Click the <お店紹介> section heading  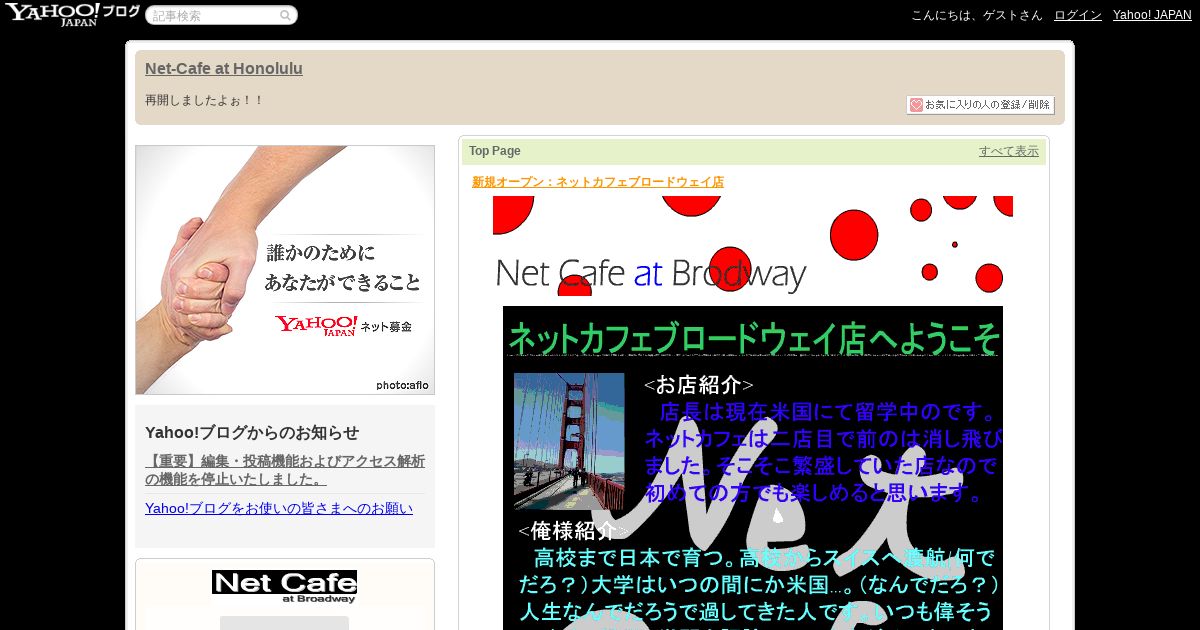tap(698, 385)
